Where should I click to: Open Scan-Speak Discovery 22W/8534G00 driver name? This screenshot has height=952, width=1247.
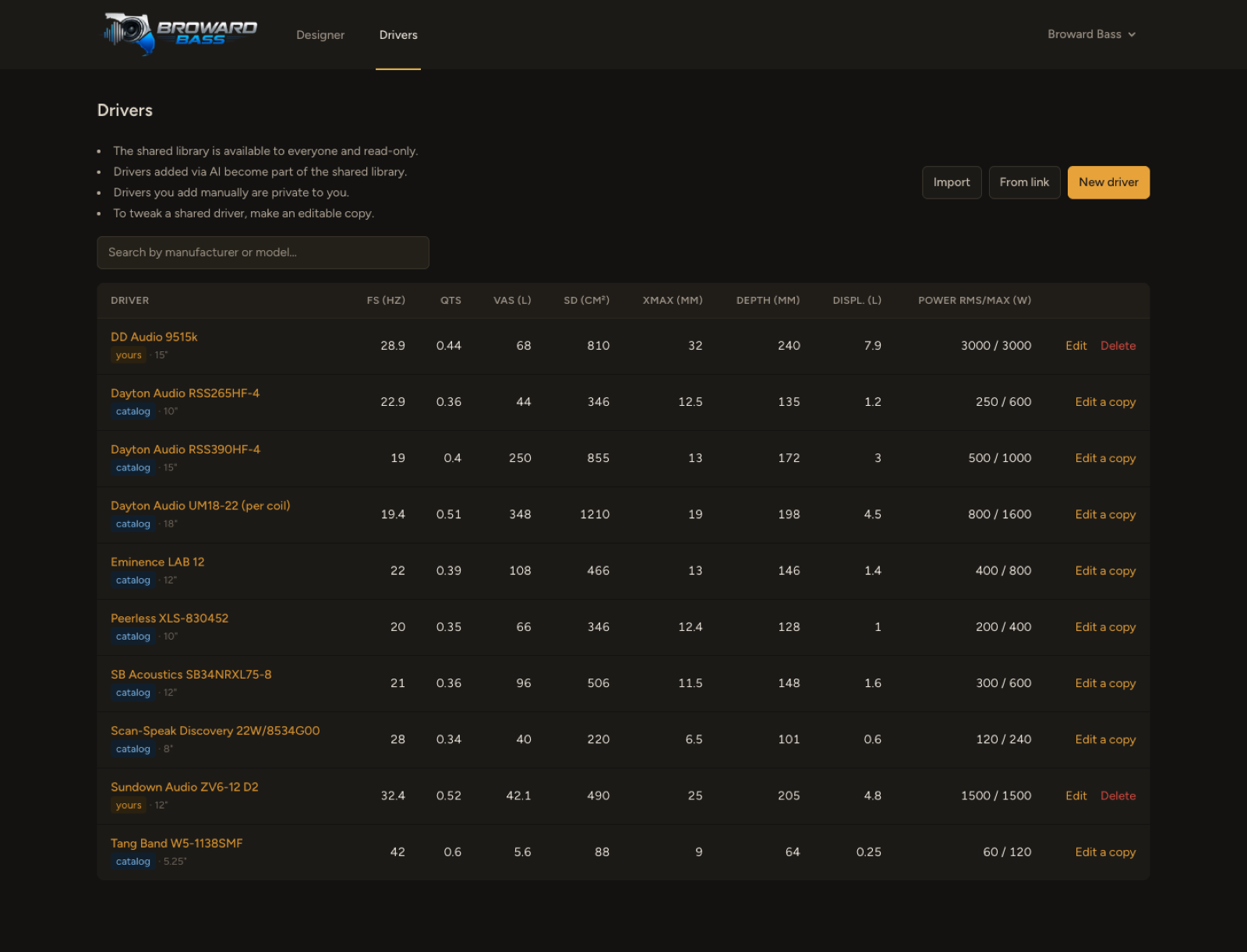click(x=215, y=731)
